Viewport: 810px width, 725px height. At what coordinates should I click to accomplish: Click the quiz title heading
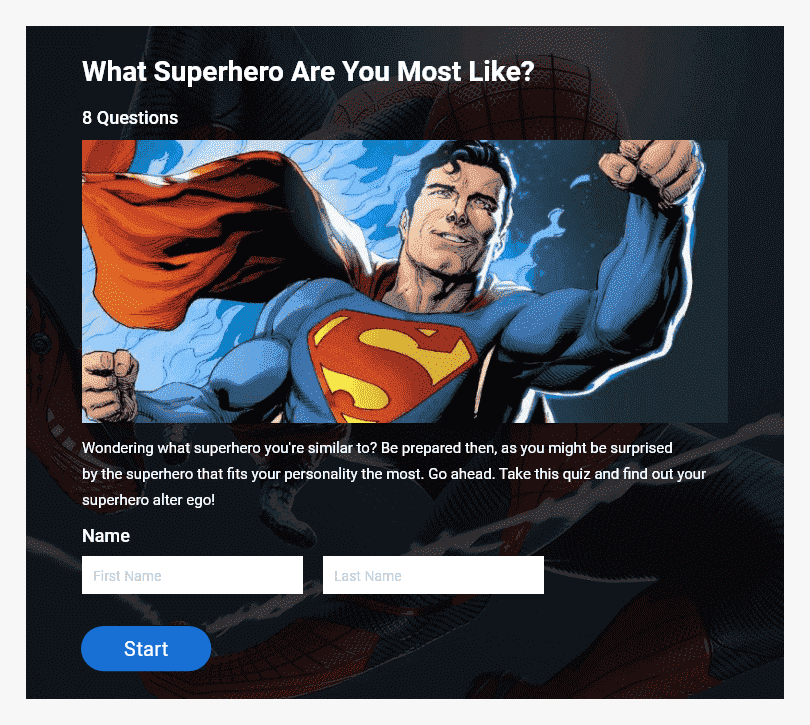click(308, 71)
